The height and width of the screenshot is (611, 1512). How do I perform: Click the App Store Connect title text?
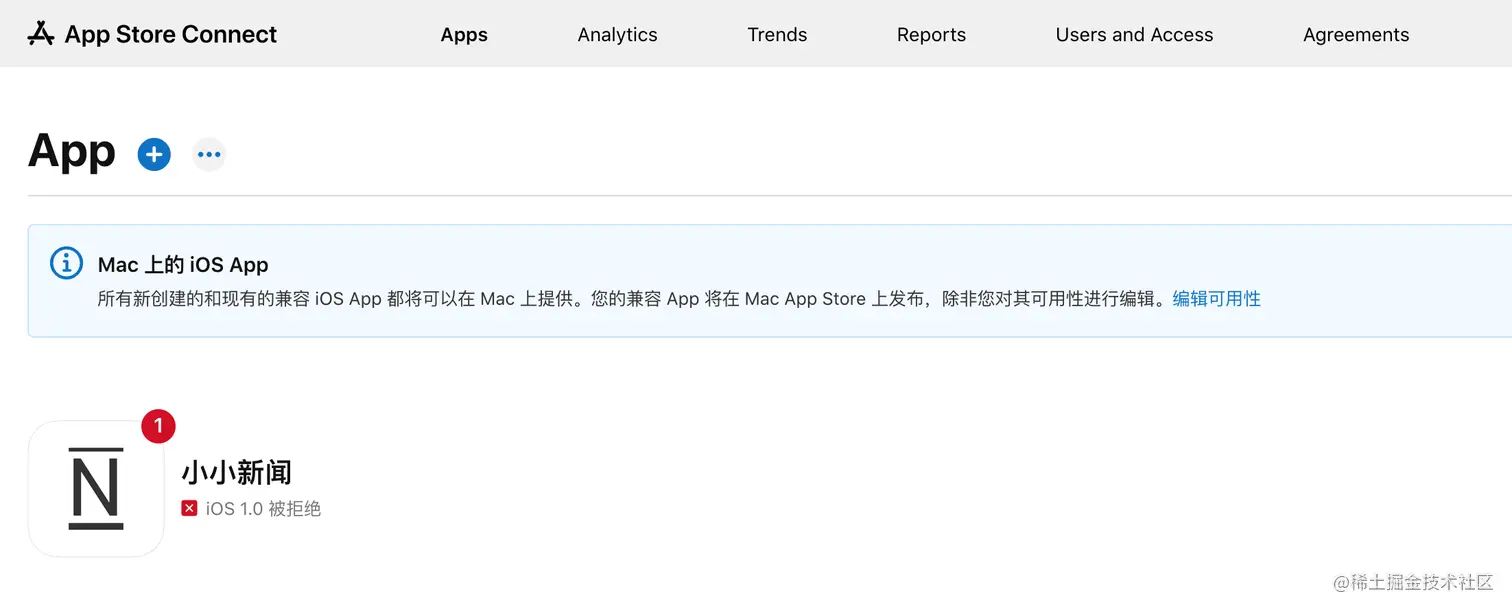pos(171,34)
